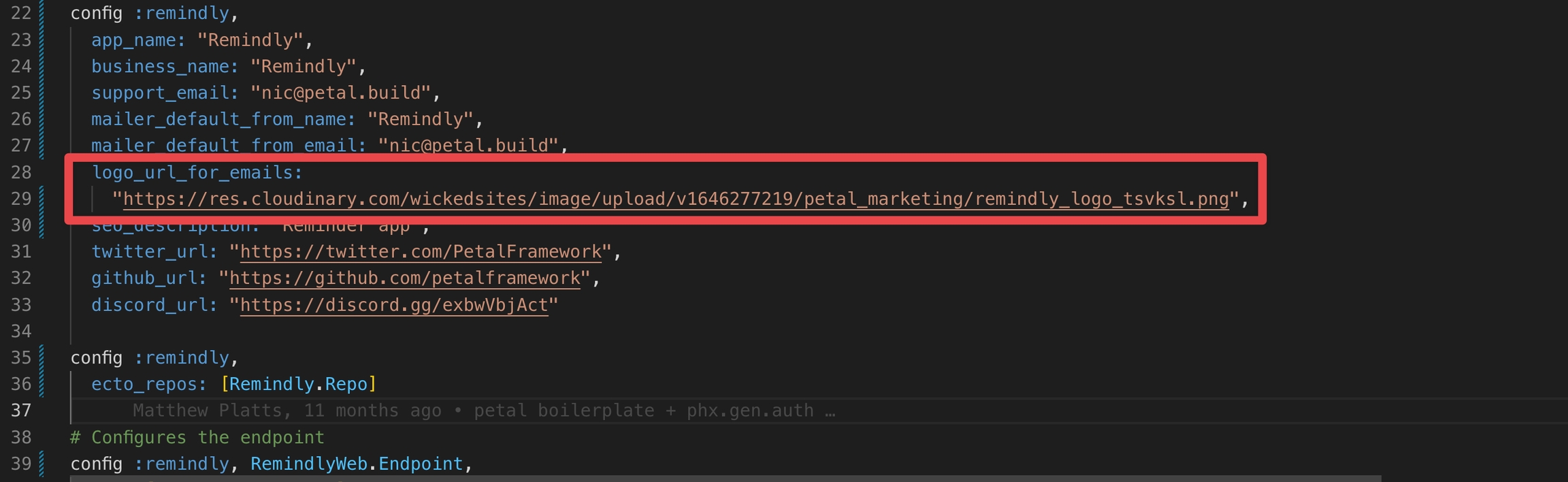Click the support_email key
This screenshot has height=482, width=1568.
(165, 93)
